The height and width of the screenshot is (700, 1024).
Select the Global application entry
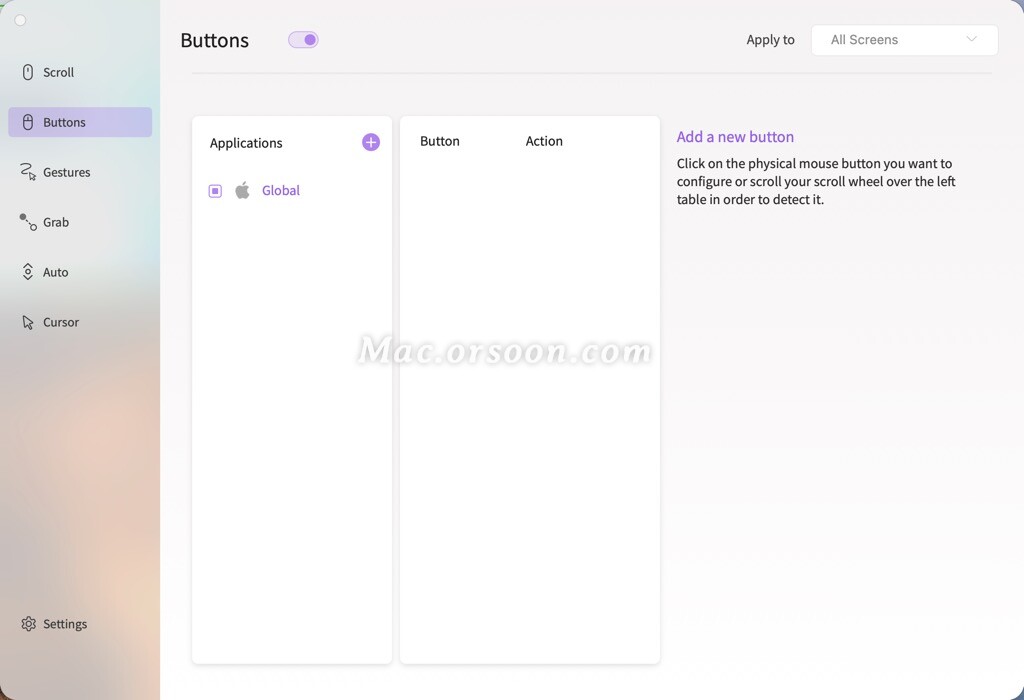(280, 190)
